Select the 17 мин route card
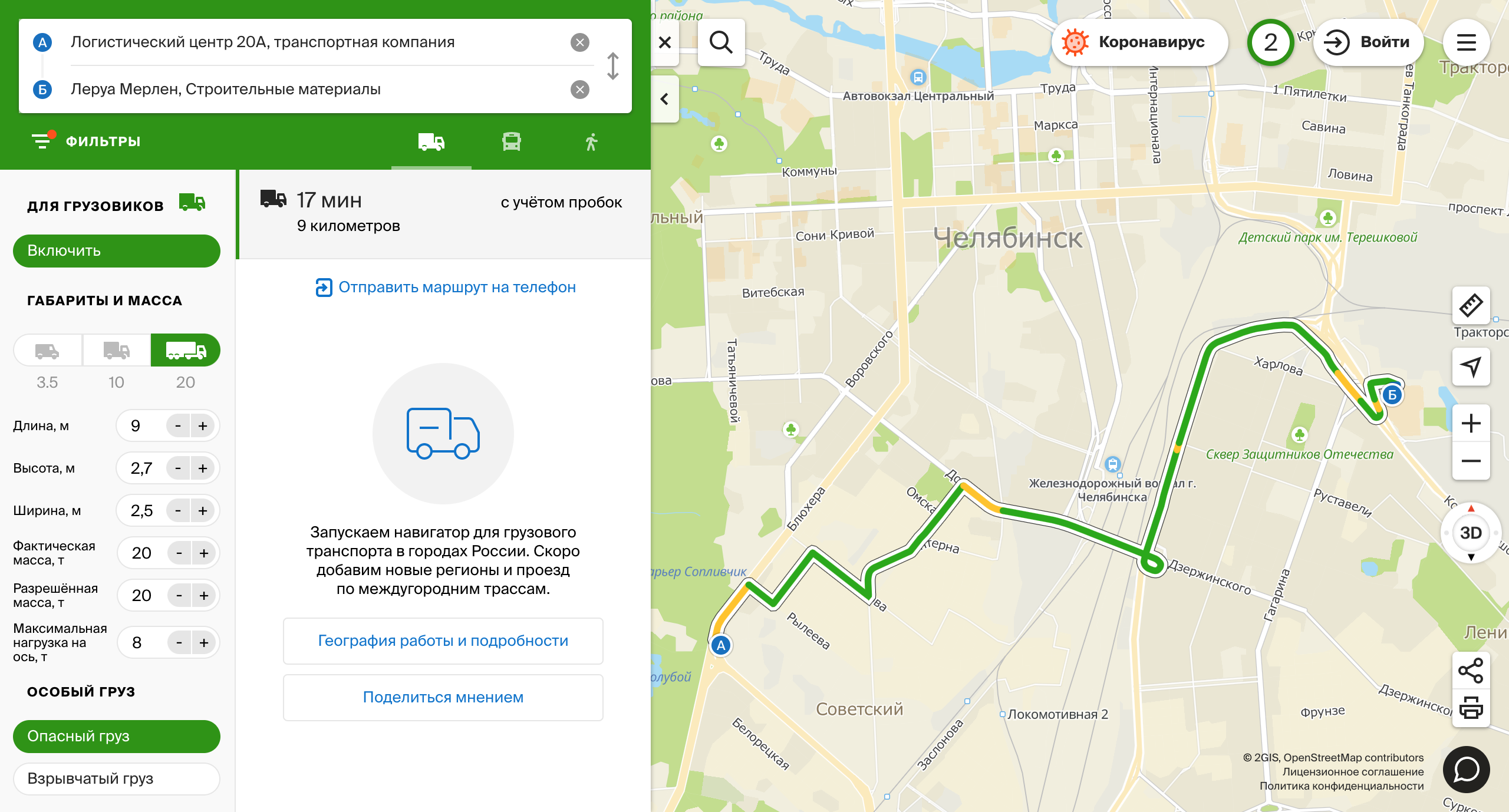Screen dimensions: 1509x812 pos(444,214)
